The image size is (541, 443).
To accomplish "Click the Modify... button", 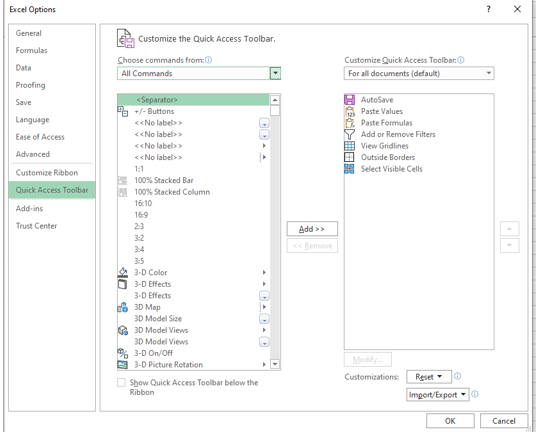I will [368, 360].
